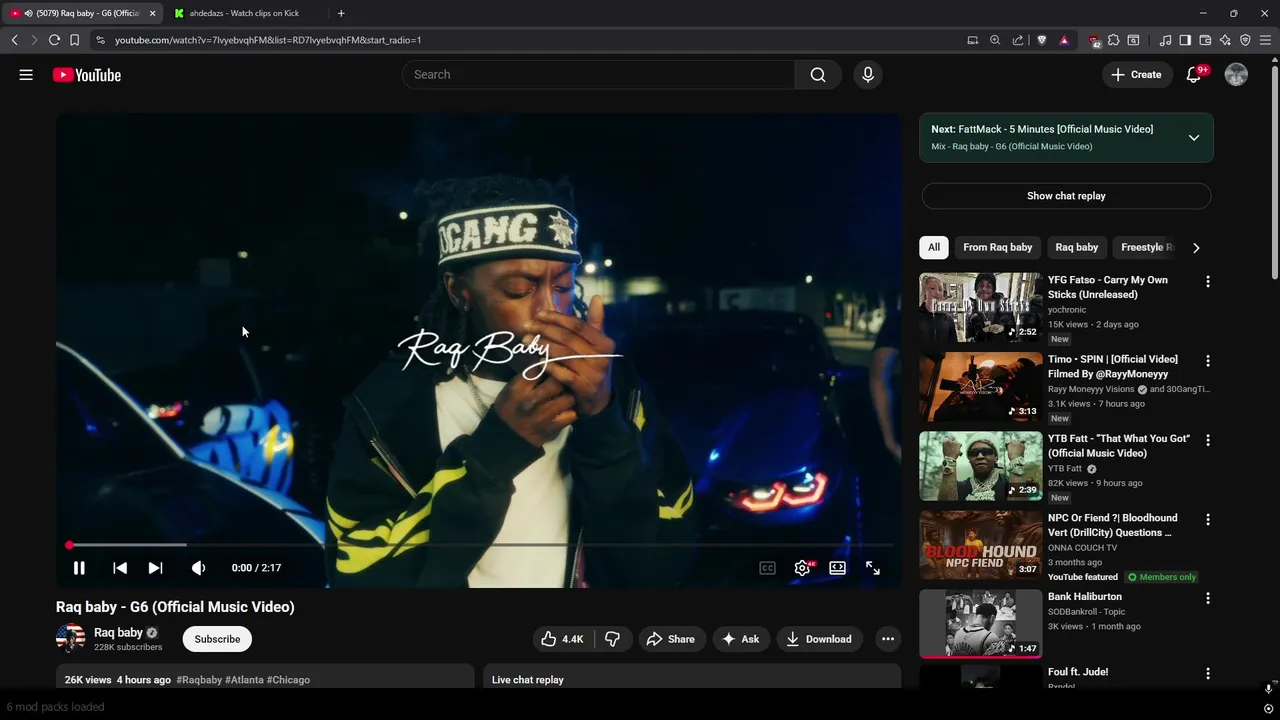
Task: Dislike the video
Action: pos(613,639)
